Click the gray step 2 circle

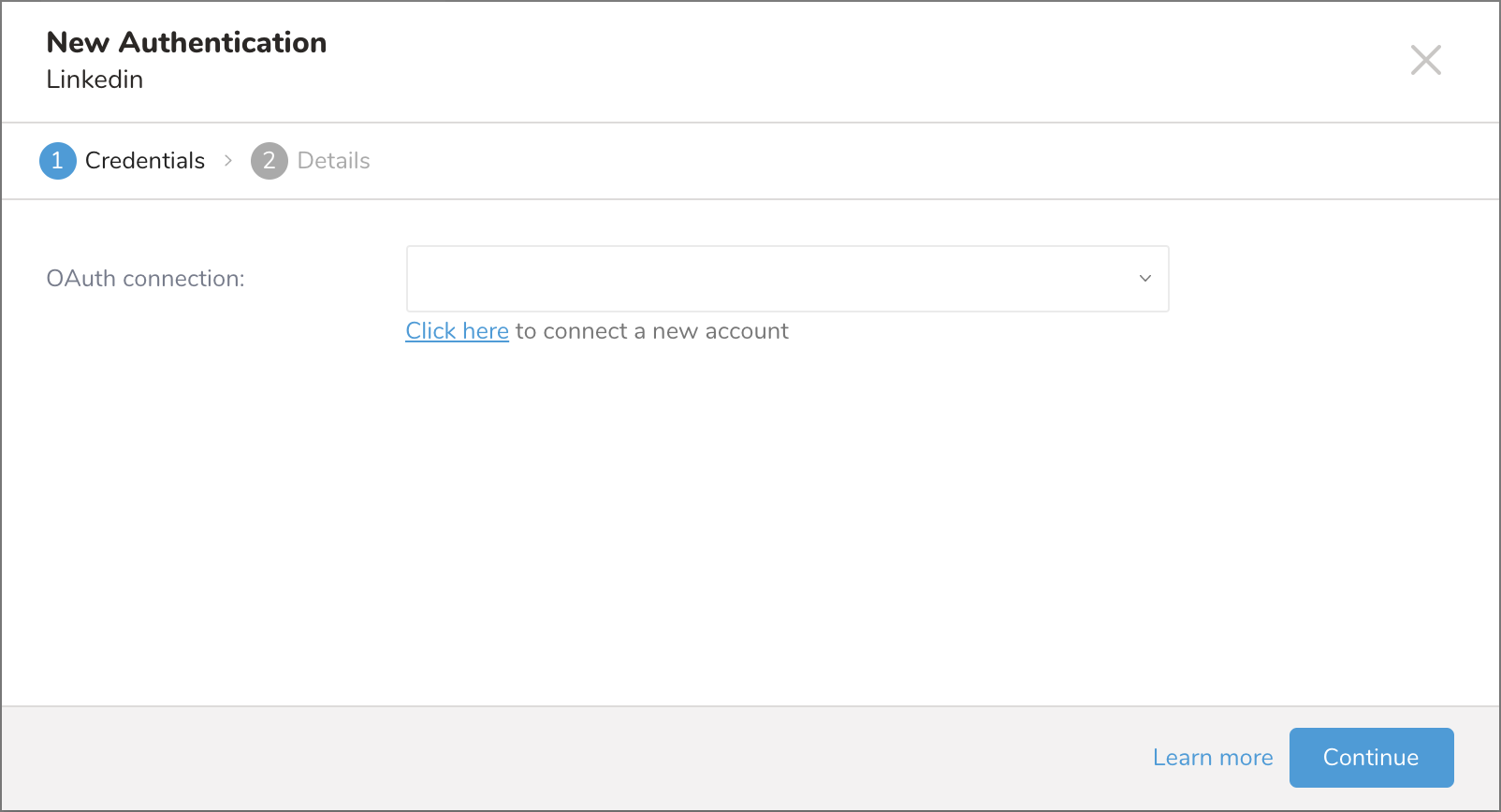coord(269,161)
